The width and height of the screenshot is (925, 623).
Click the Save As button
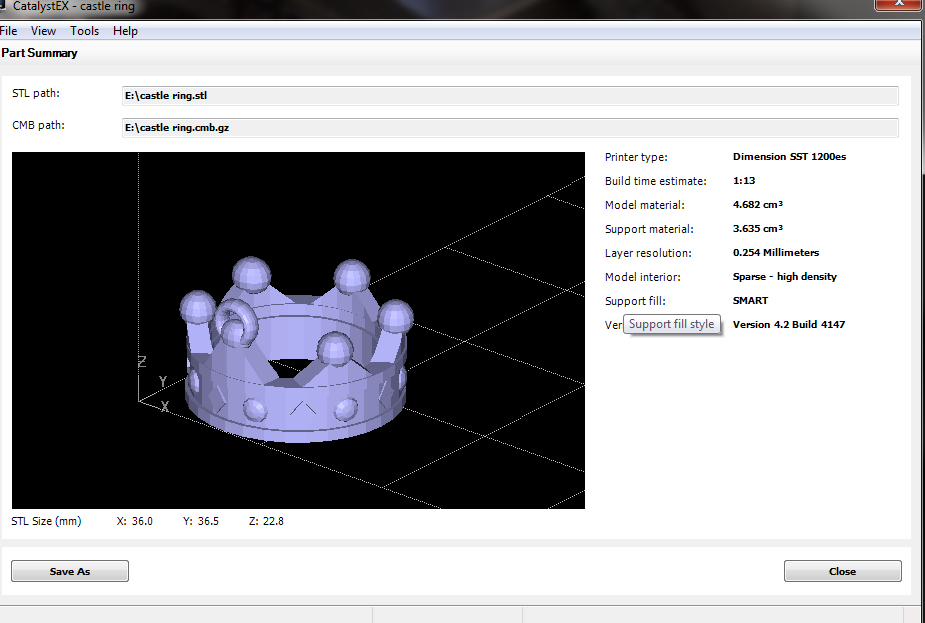point(70,571)
